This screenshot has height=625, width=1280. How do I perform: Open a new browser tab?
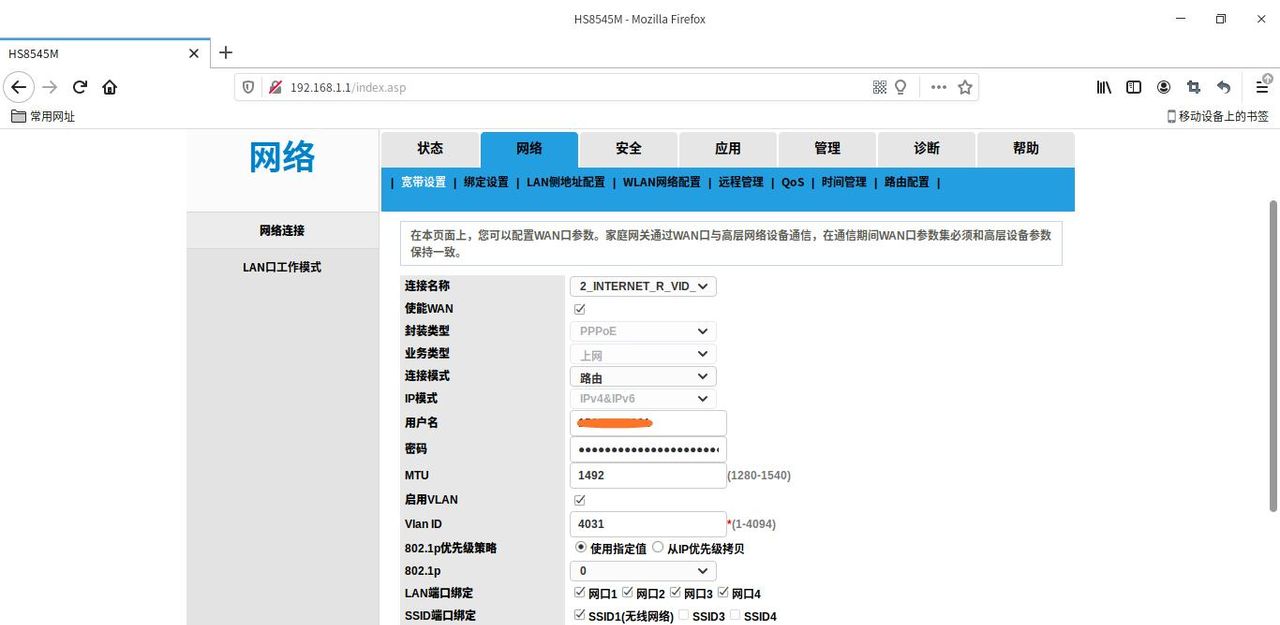coord(226,53)
